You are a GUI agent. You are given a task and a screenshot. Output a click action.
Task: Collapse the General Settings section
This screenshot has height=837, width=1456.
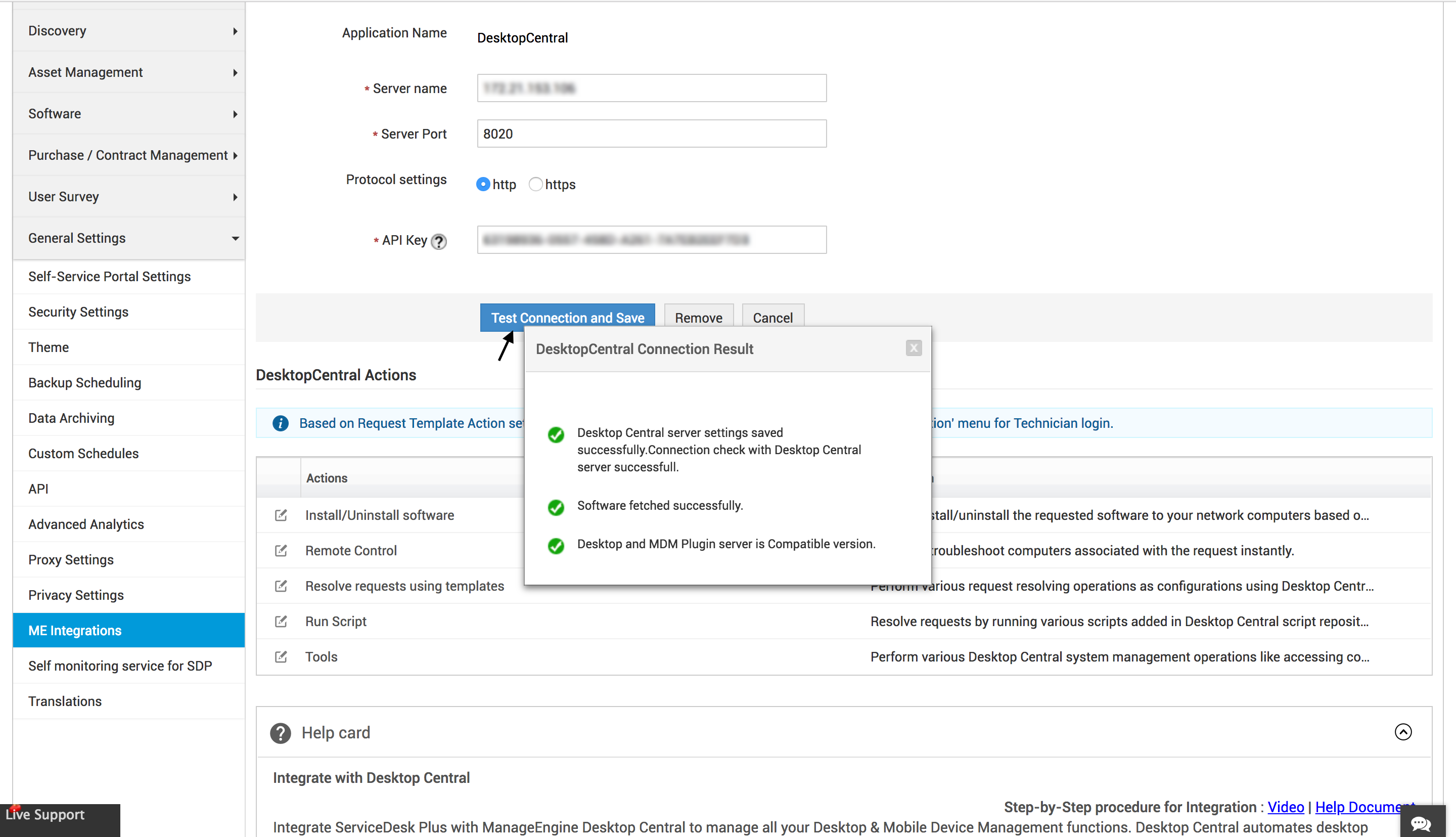129,238
